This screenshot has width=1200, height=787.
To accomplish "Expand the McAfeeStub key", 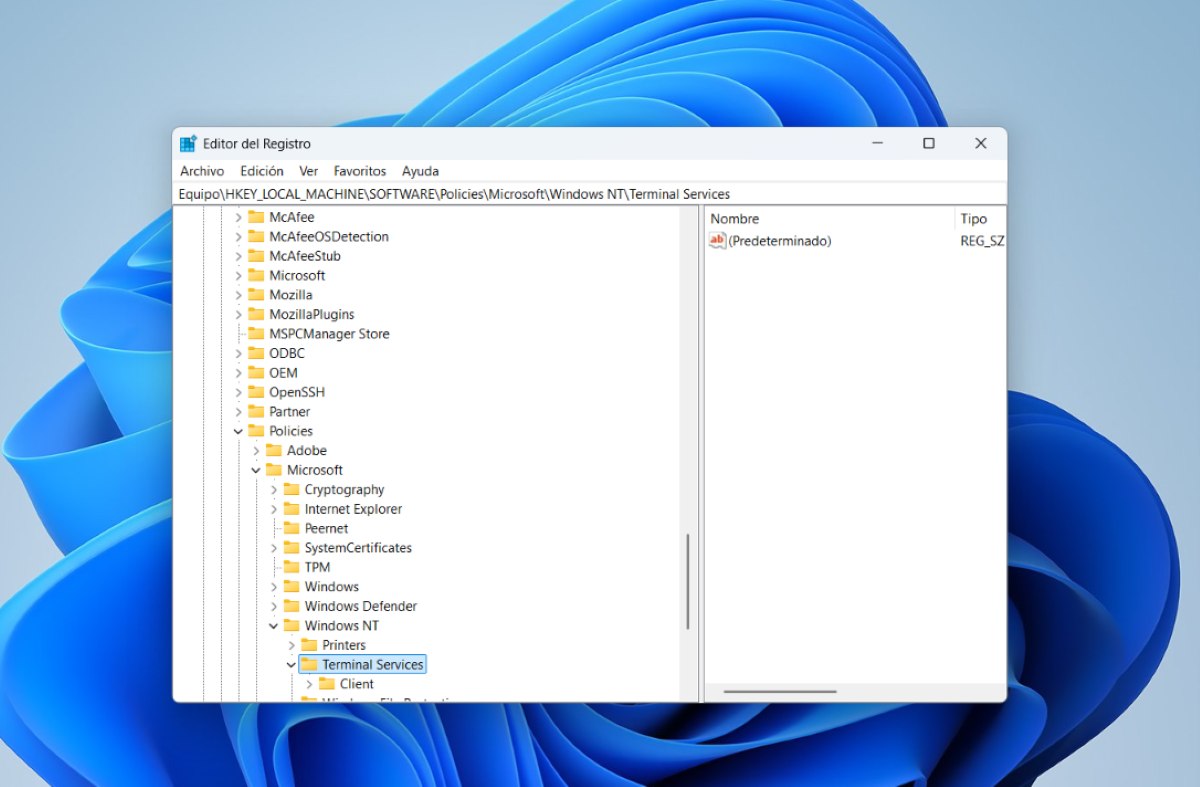I will point(238,256).
